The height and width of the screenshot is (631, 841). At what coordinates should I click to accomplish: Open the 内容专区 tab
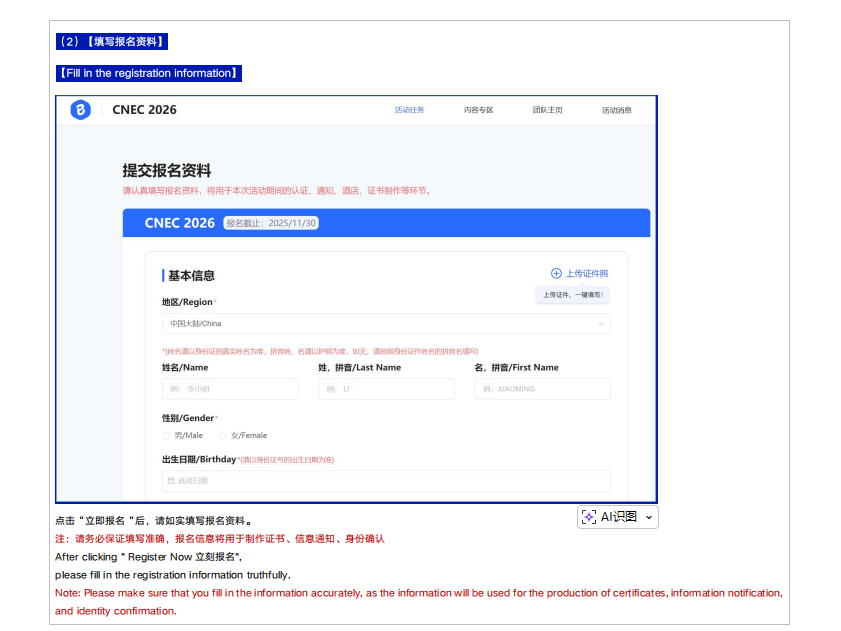[478, 110]
